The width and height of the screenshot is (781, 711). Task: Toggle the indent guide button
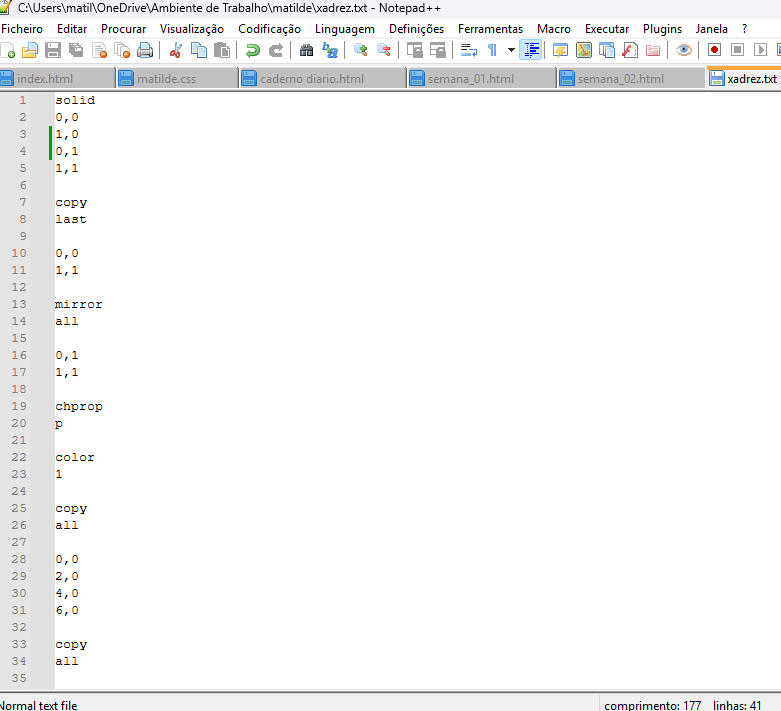[531, 50]
